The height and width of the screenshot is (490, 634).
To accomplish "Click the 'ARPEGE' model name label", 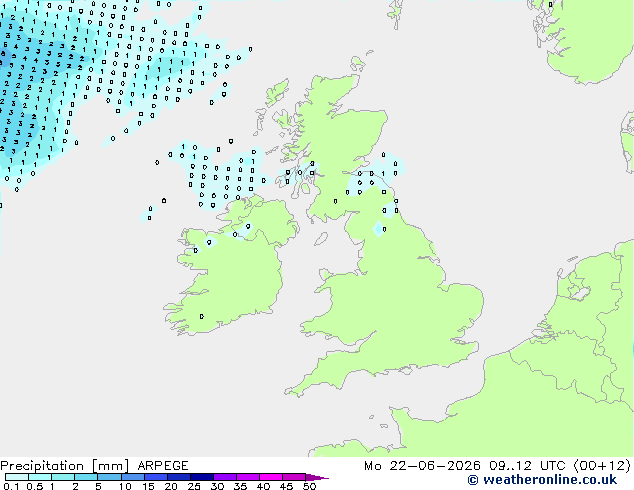I will click(x=163, y=466).
